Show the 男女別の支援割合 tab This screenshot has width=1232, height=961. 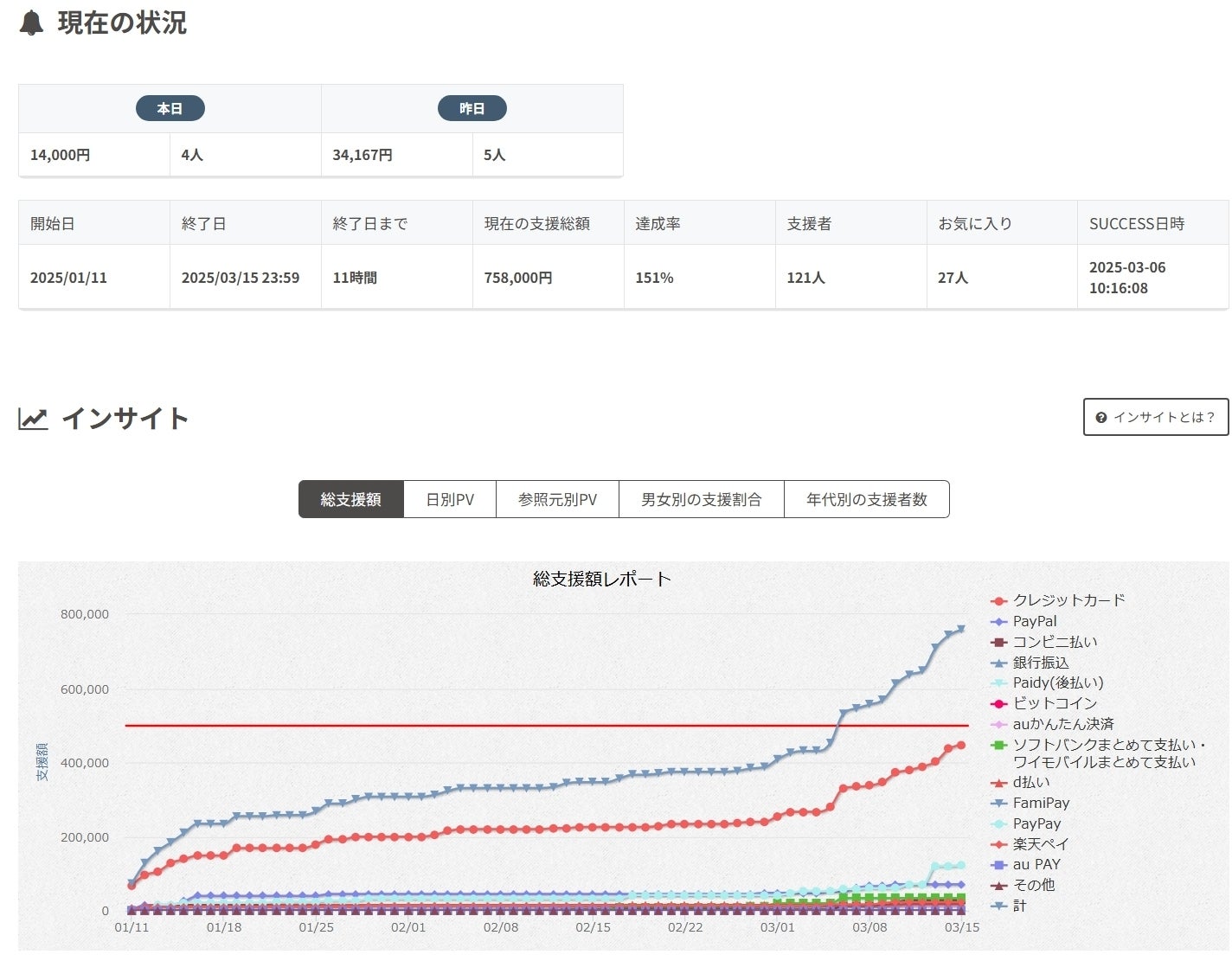tap(701, 500)
